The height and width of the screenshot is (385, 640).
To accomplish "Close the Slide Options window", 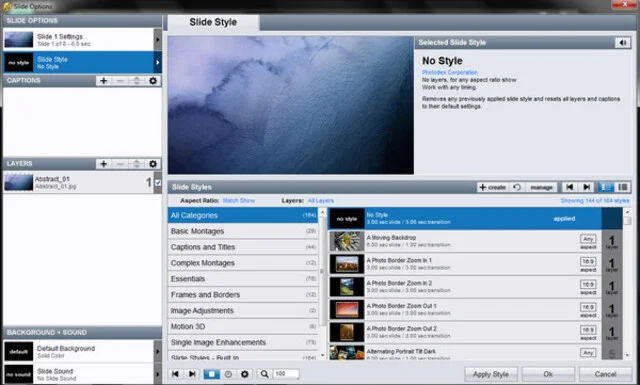I will 625,4.
